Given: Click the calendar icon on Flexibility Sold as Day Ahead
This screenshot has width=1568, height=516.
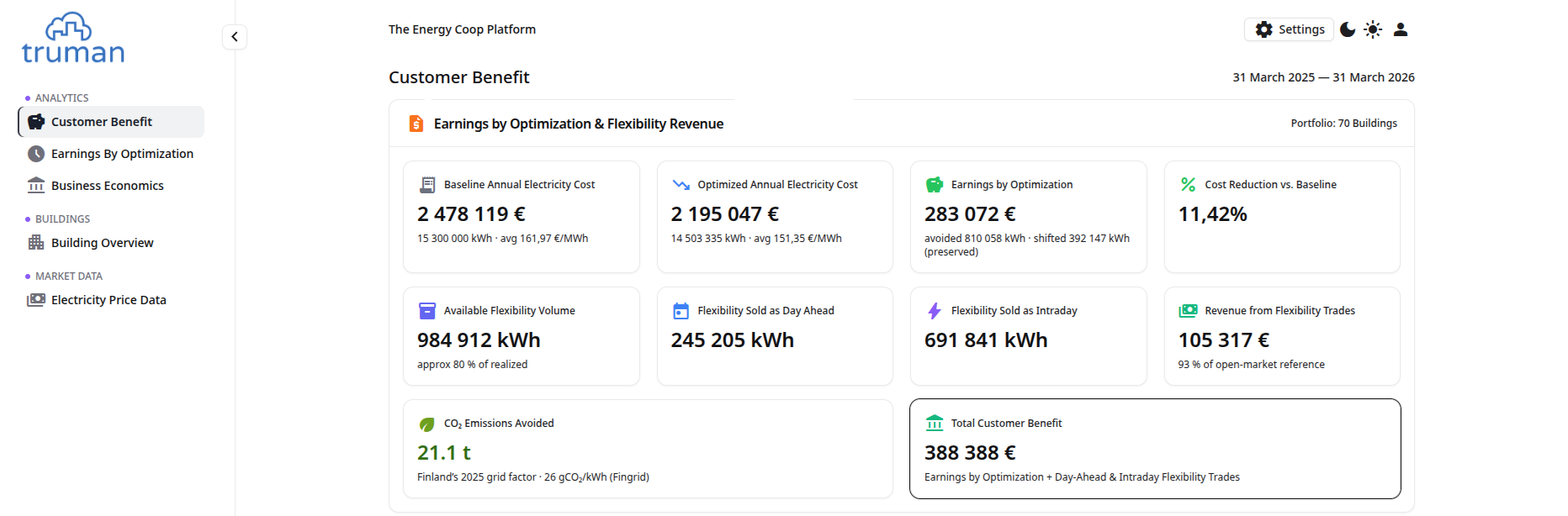Looking at the screenshot, I should (681, 311).
